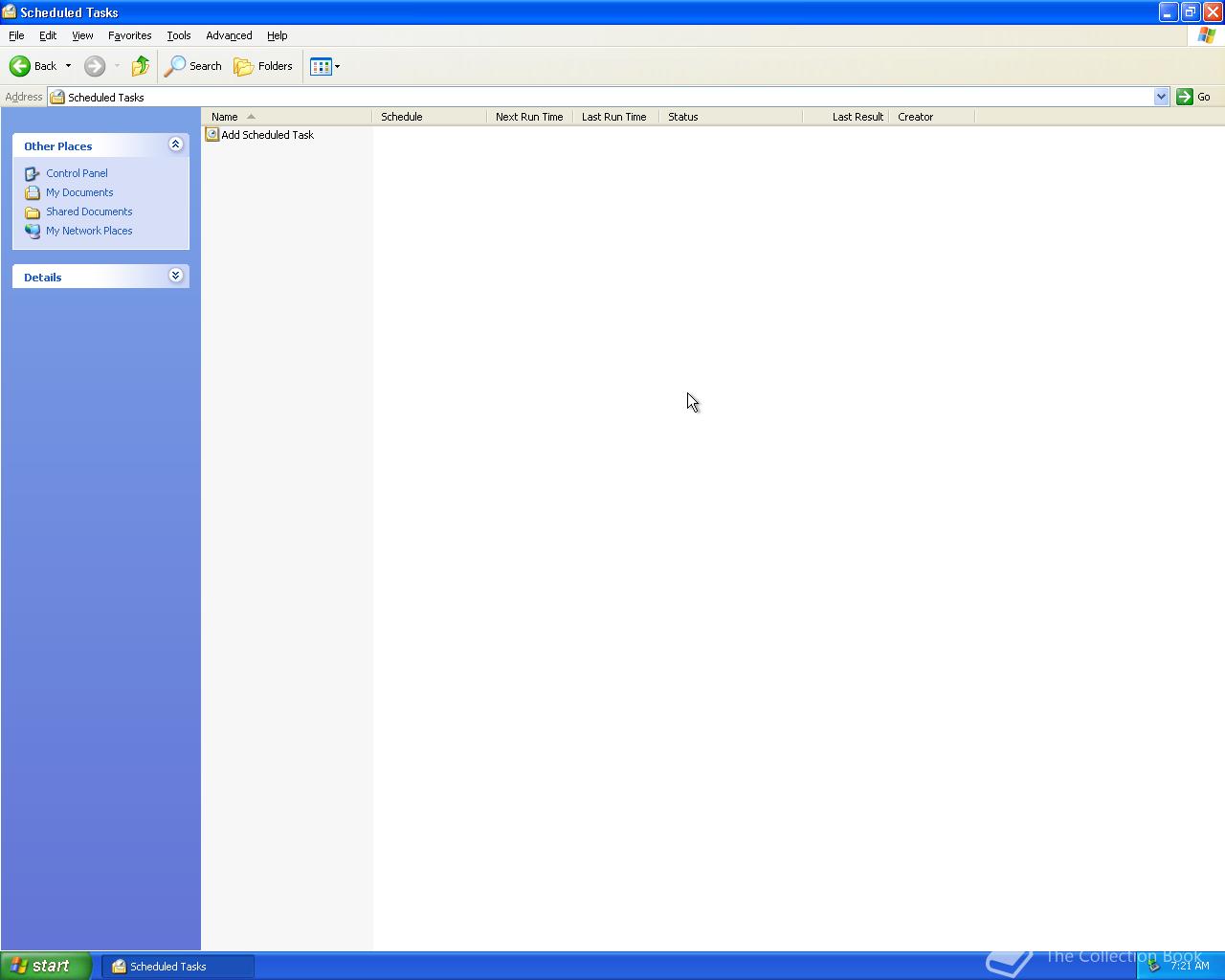This screenshot has width=1225, height=980.
Task: Collapse the Other Places panel
Action: pos(175,144)
